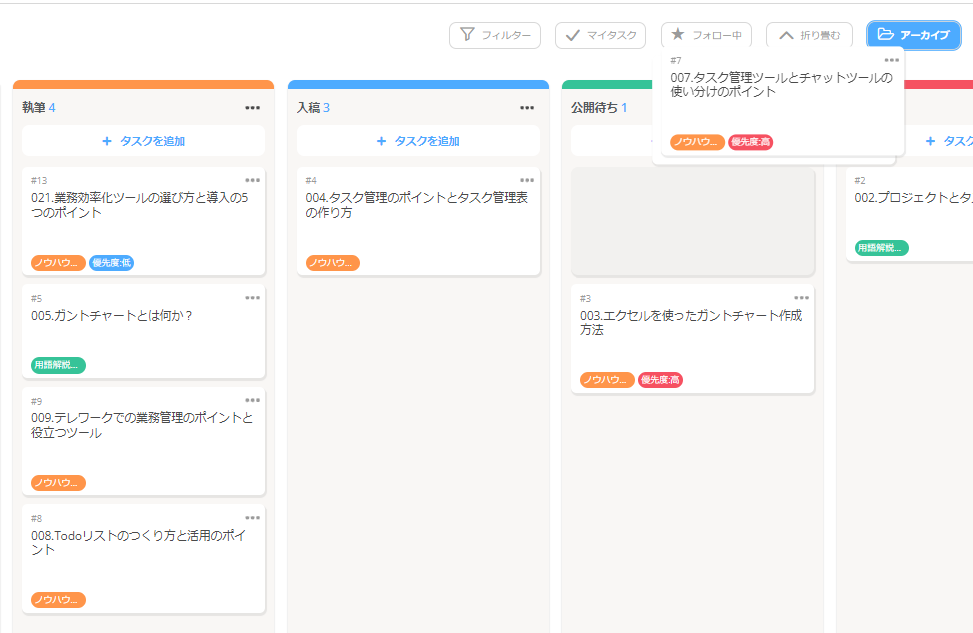The image size is (973, 633).
Task: Open the 入稿 column options menu
Action: point(527,108)
